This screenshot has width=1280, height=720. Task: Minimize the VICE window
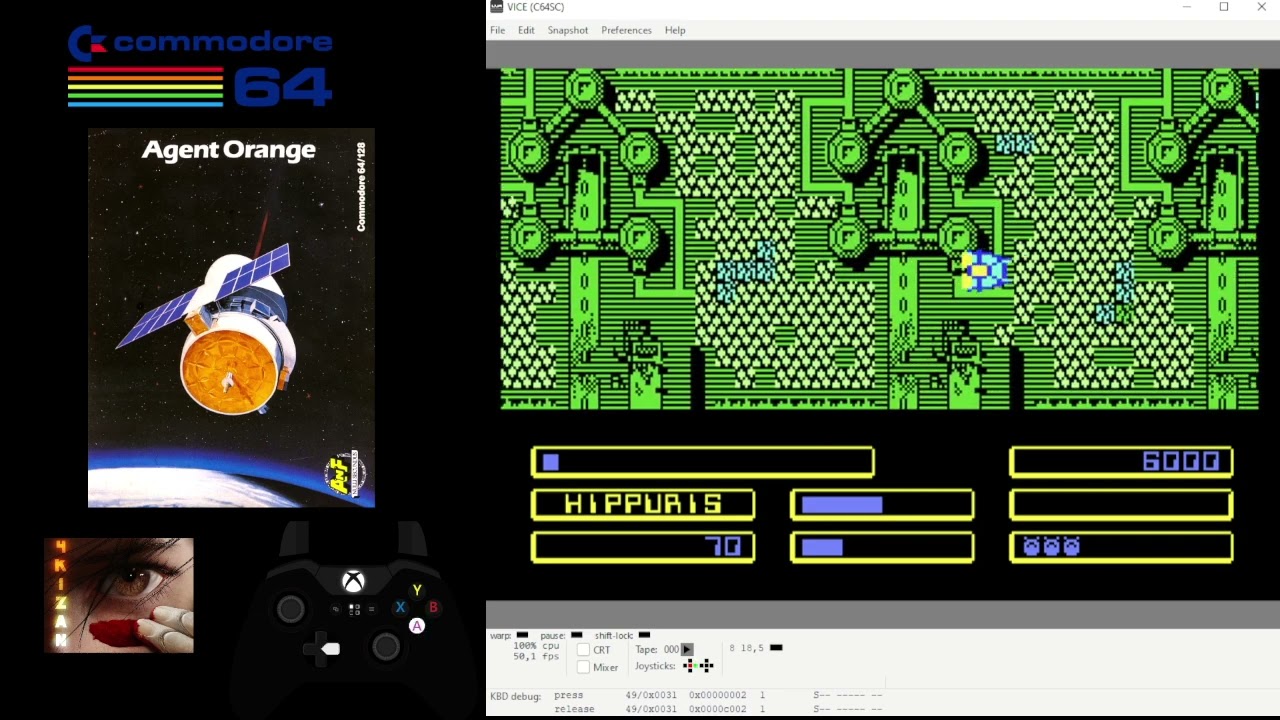(x=1186, y=7)
